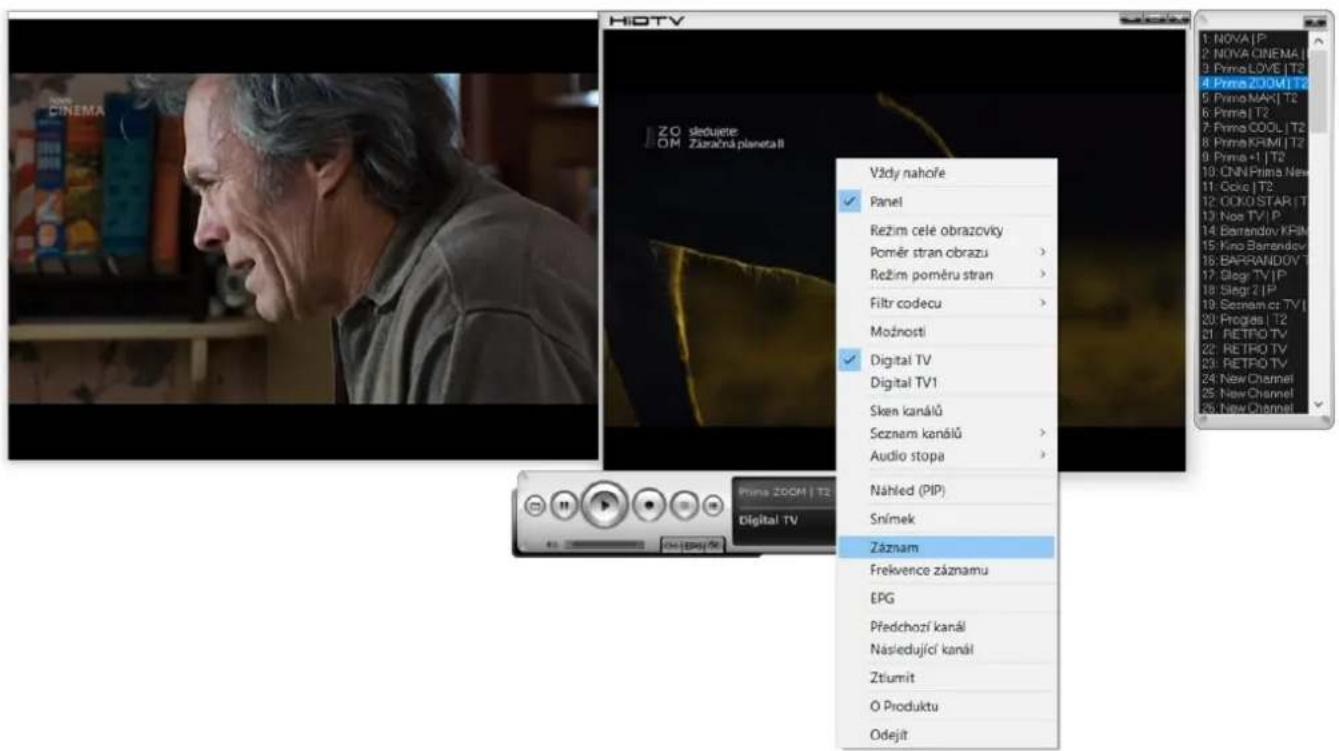The height and width of the screenshot is (751, 1339).
Task: Select channel '2: NOVA CINEMA'
Action: click(x=1255, y=52)
